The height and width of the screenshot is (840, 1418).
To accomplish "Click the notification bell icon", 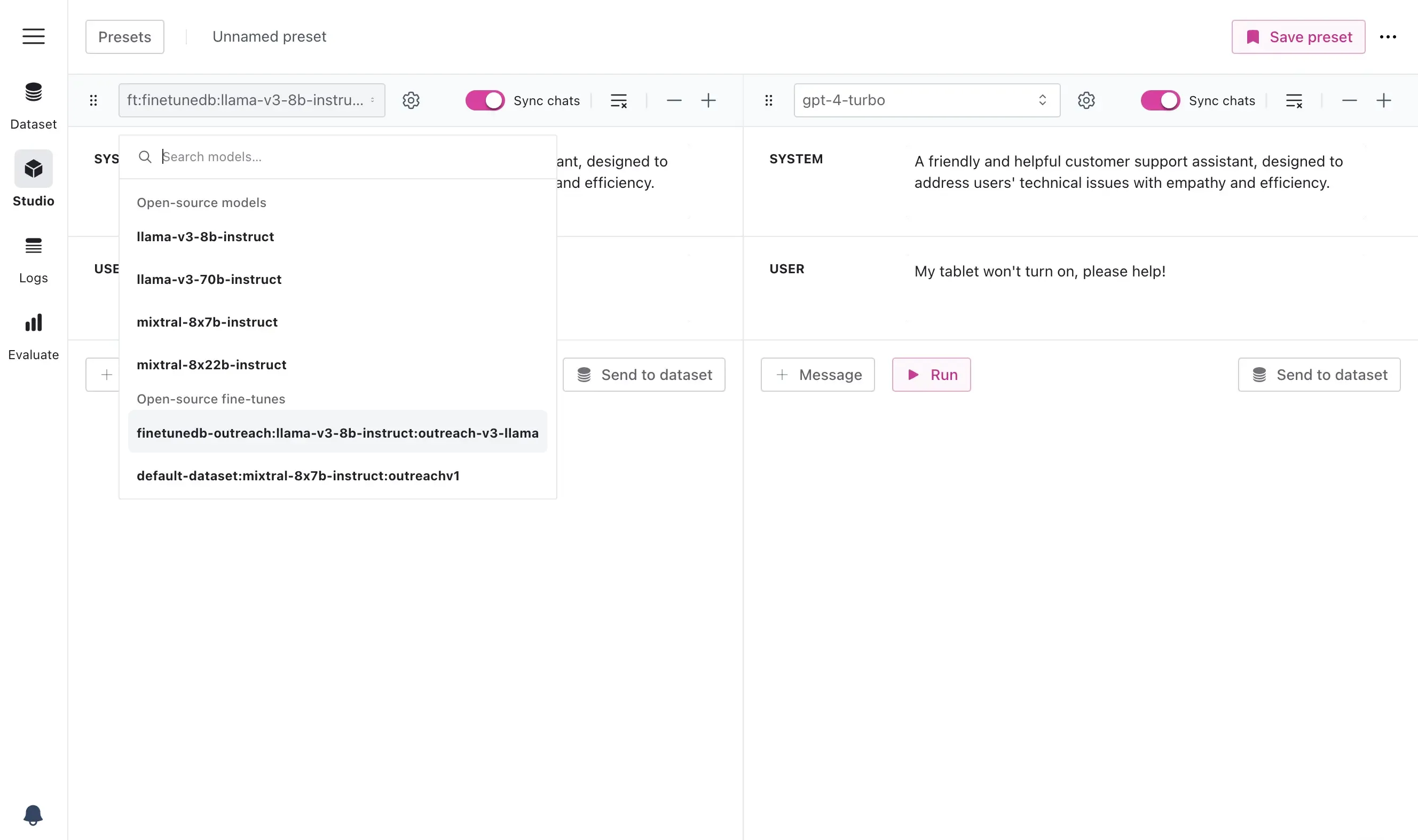I will click(x=33, y=814).
